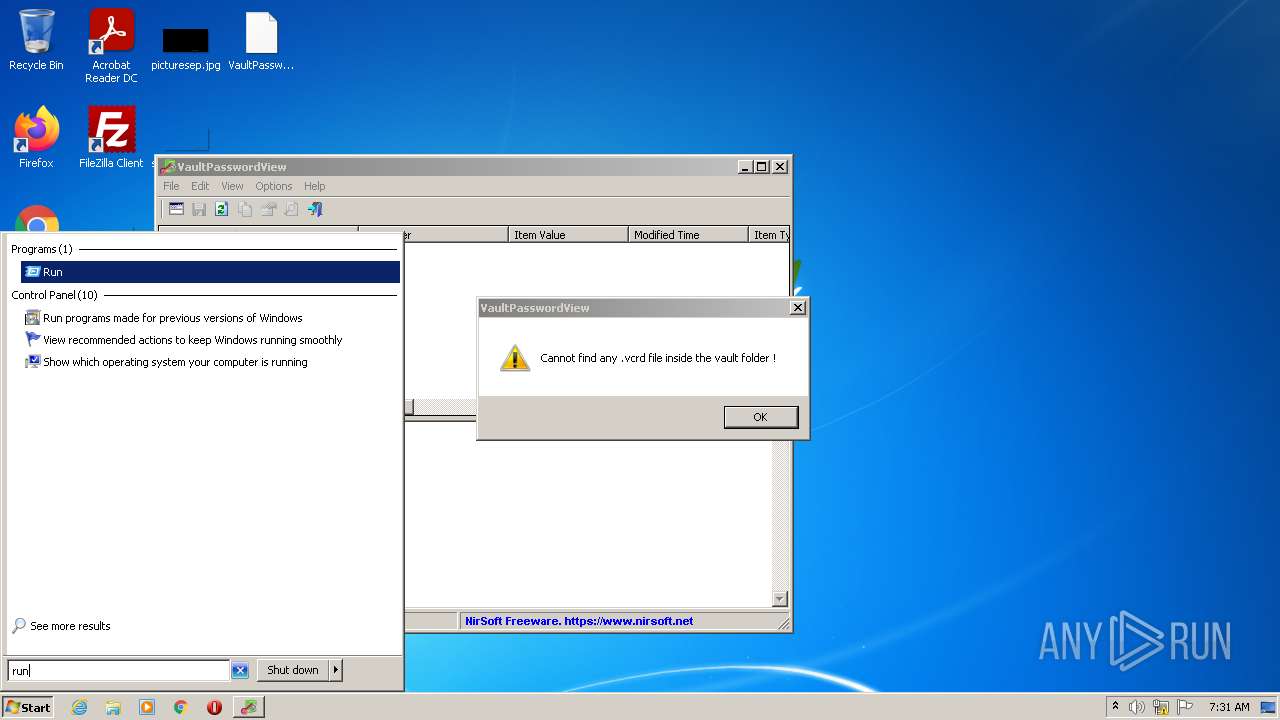Click the 7:31 AM clock
Screen dimensions: 1280x720
1229,707
